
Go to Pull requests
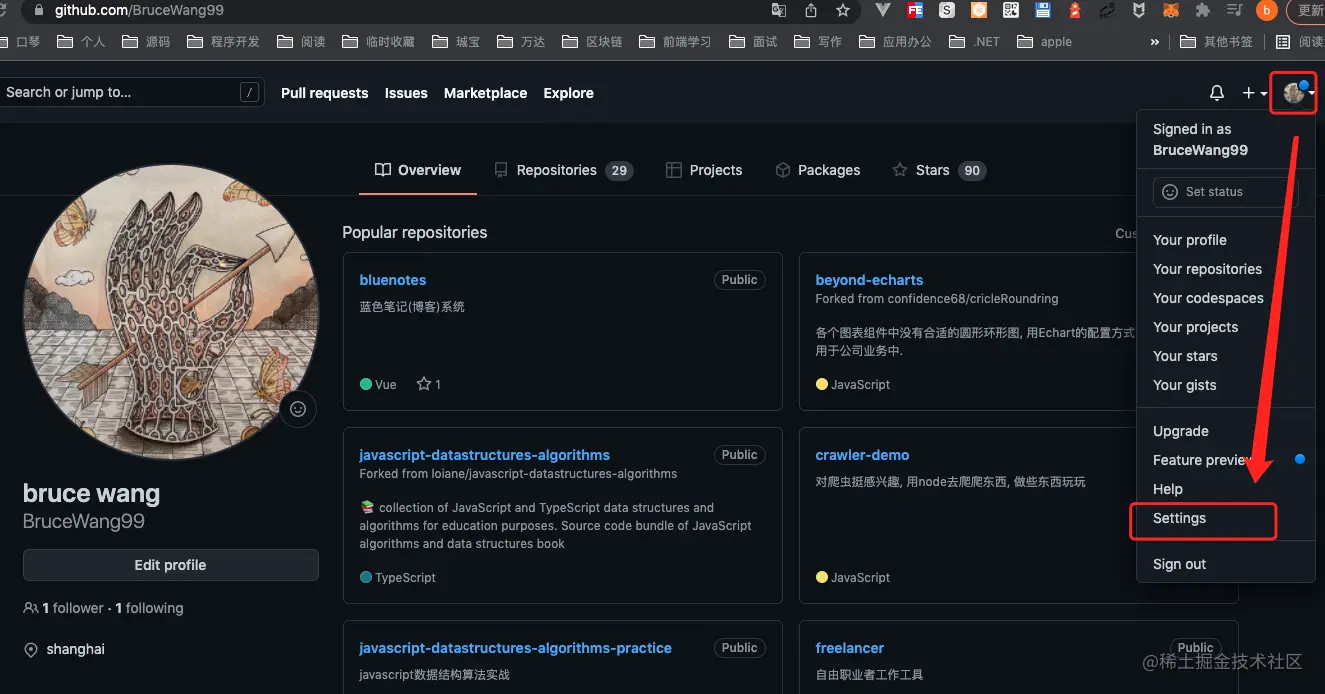[x=325, y=93]
